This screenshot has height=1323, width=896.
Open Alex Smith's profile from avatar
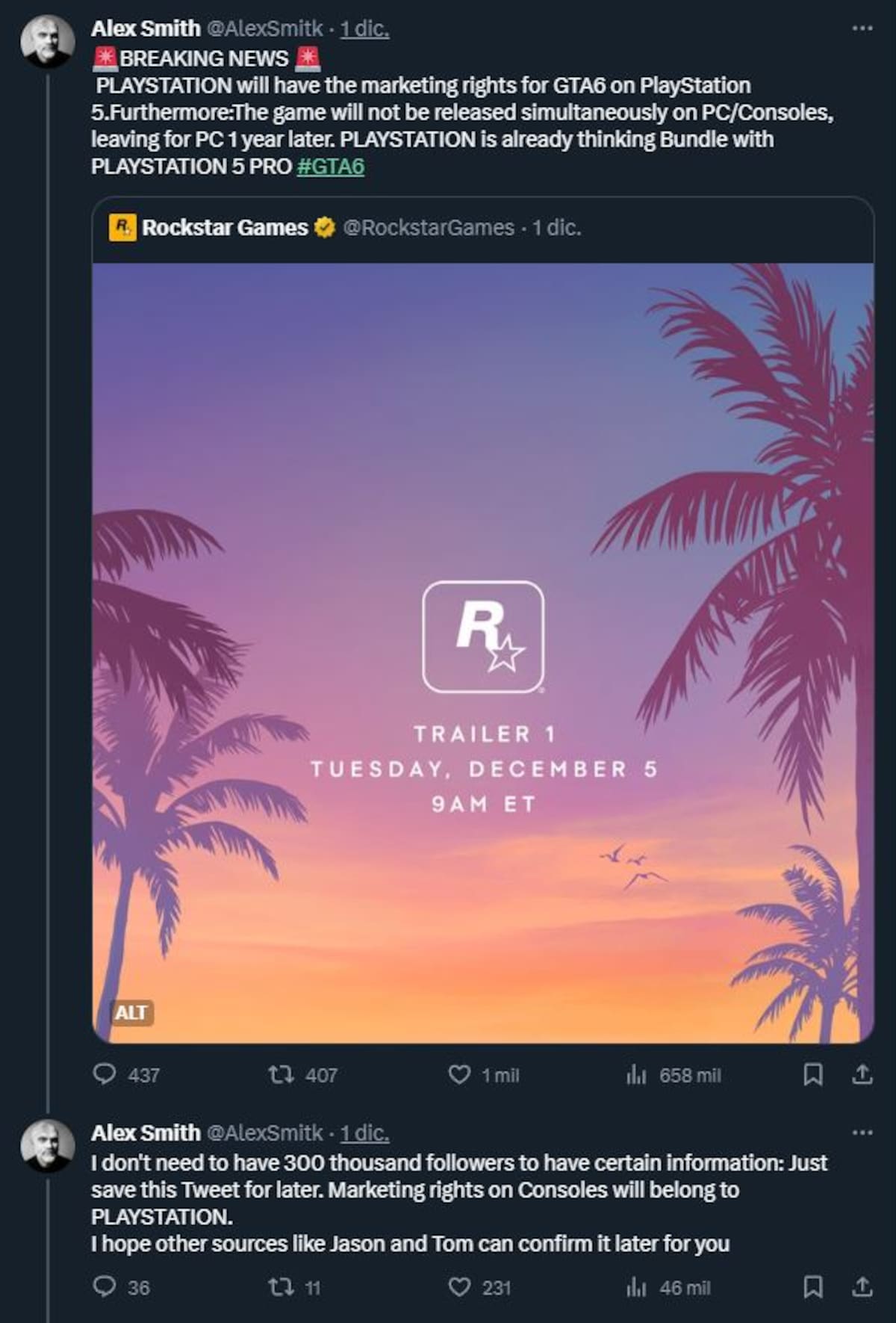pyautogui.click(x=48, y=40)
